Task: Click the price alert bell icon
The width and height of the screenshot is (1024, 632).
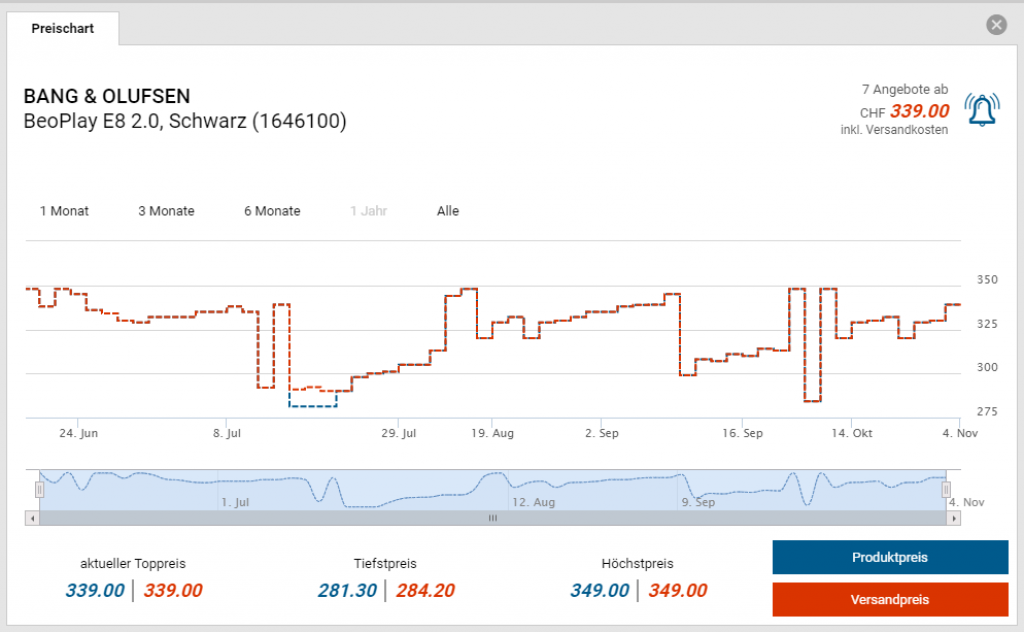Action: 982,110
